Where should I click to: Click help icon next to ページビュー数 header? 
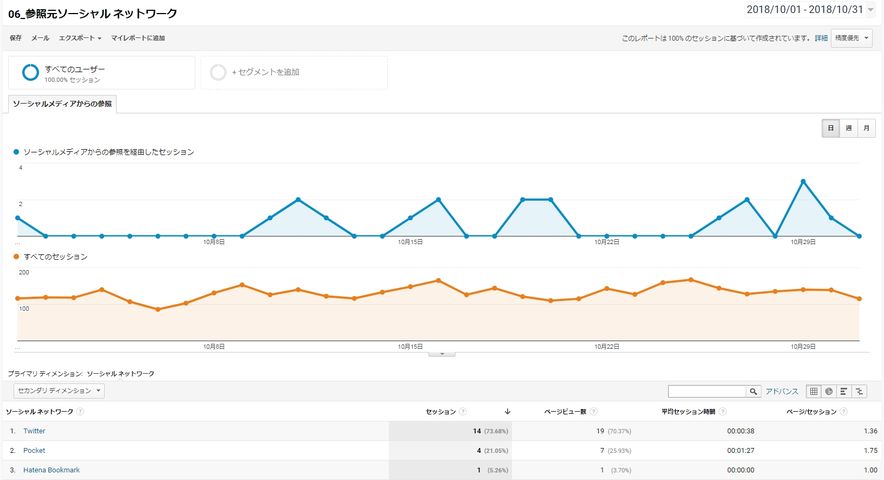(594, 412)
